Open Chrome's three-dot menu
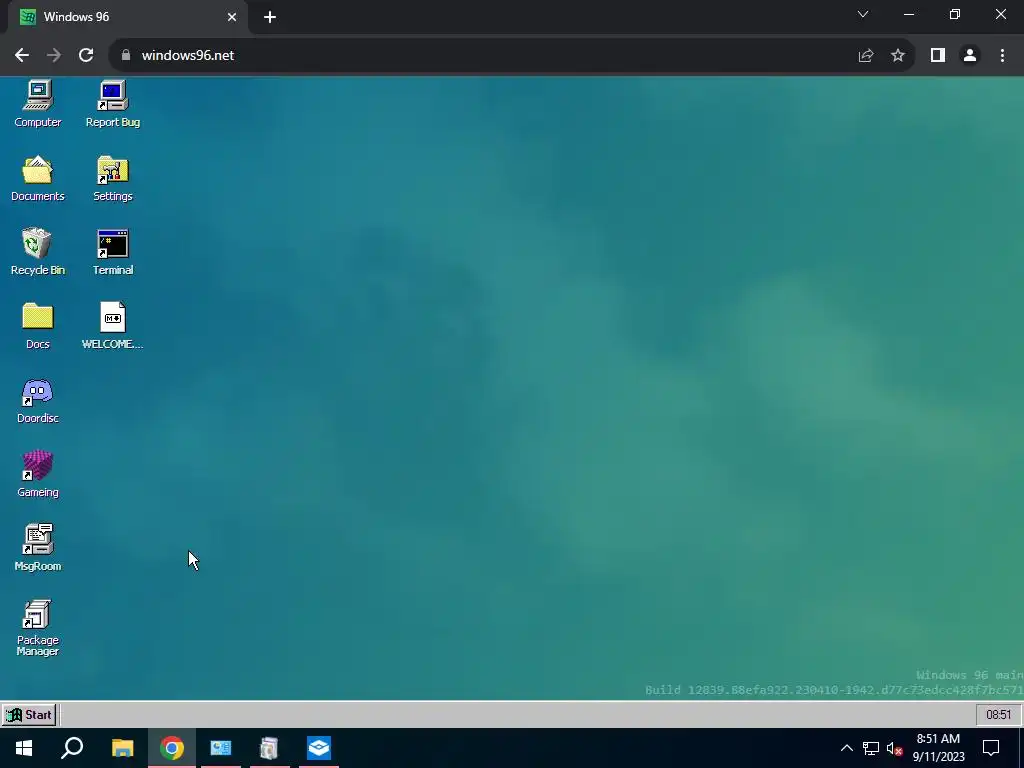Screen dimensions: 1024x768 1002,56
